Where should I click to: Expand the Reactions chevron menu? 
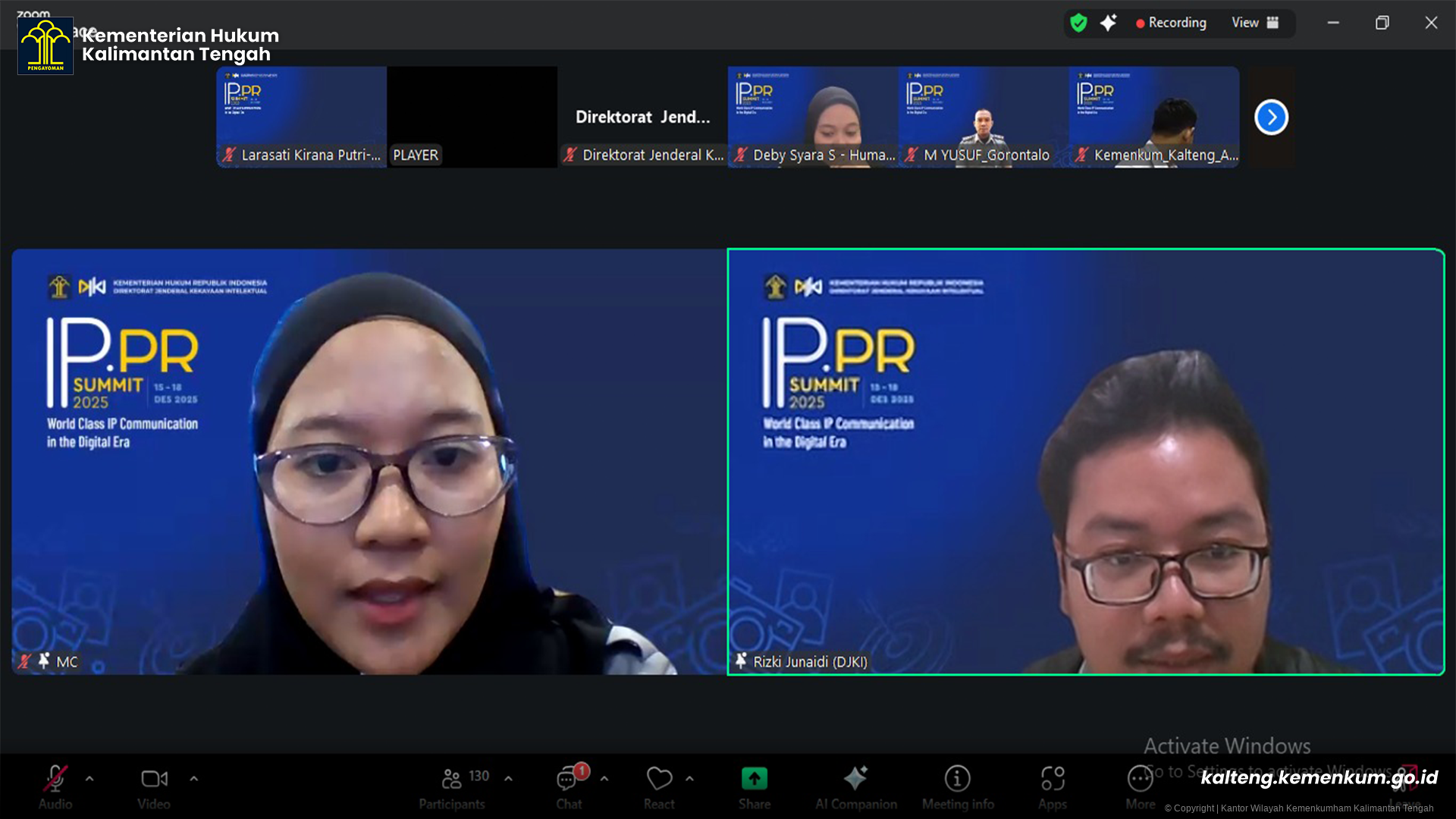(x=689, y=778)
